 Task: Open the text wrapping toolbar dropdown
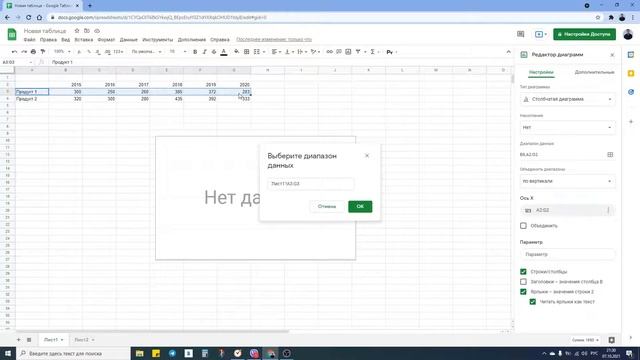(x=302, y=52)
